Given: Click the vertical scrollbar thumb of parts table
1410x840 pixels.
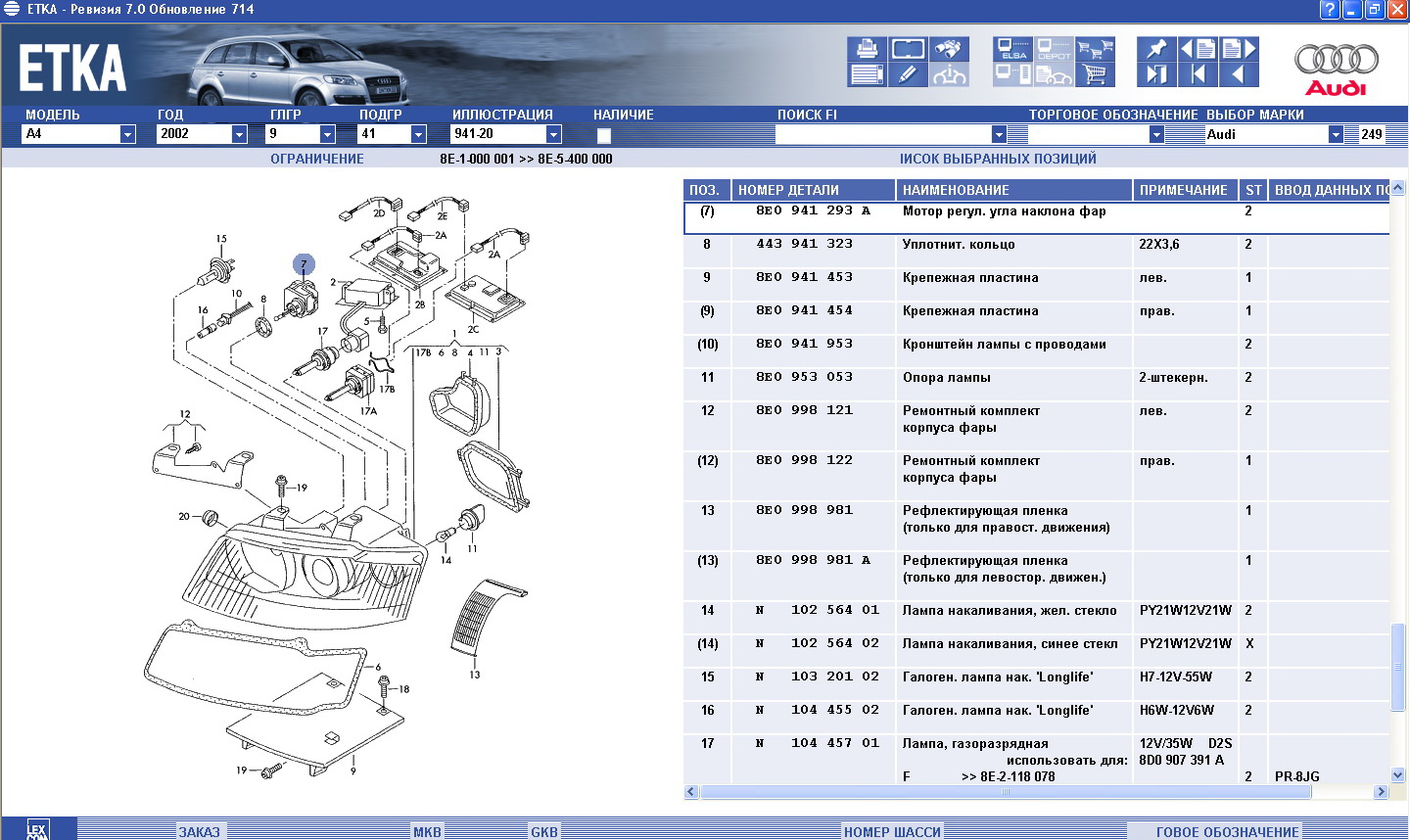Looking at the screenshot, I should [x=1397, y=666].
